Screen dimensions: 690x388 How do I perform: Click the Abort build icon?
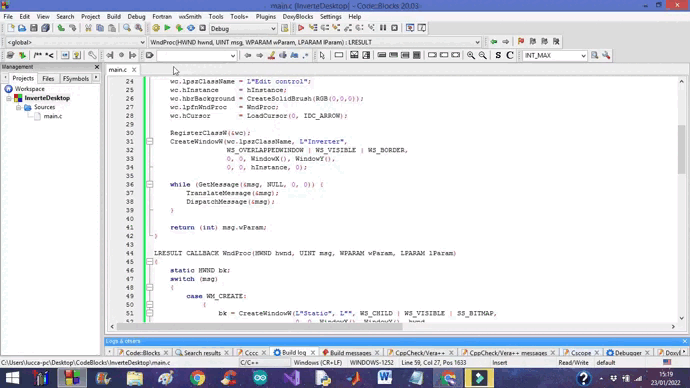202,28
